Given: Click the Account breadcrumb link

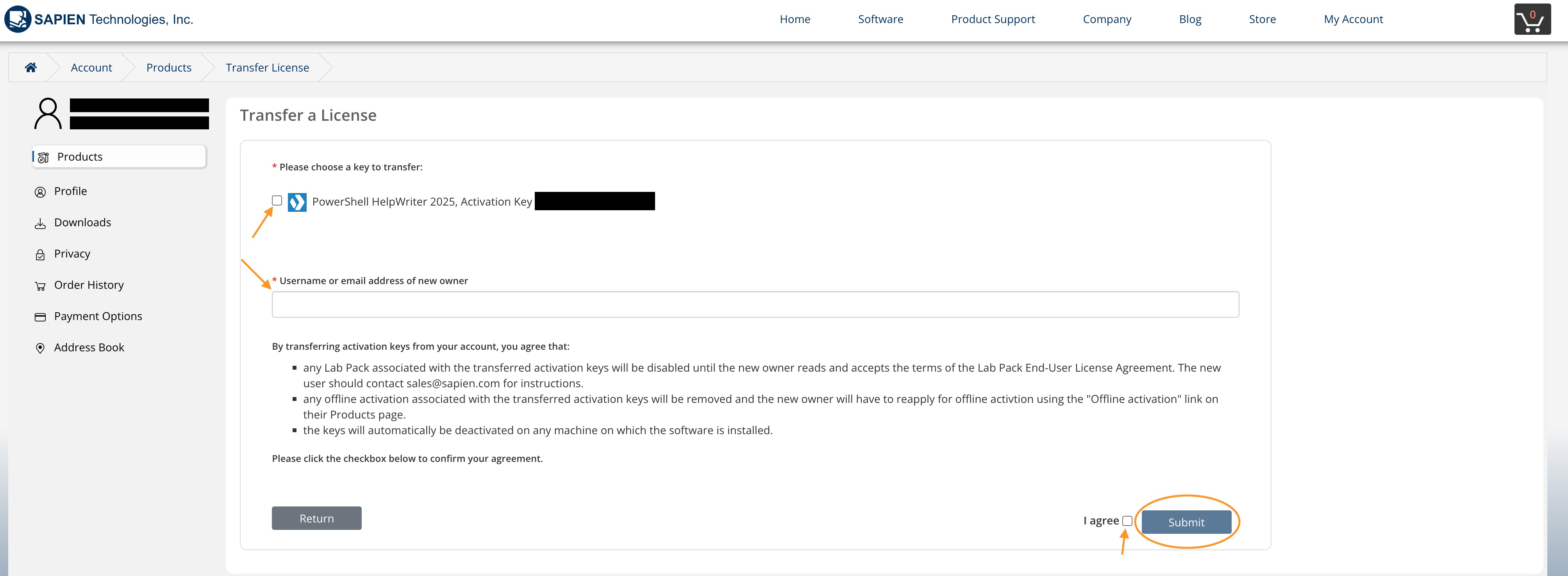Looking at the screenshot, I should click(x=91, y=67).
